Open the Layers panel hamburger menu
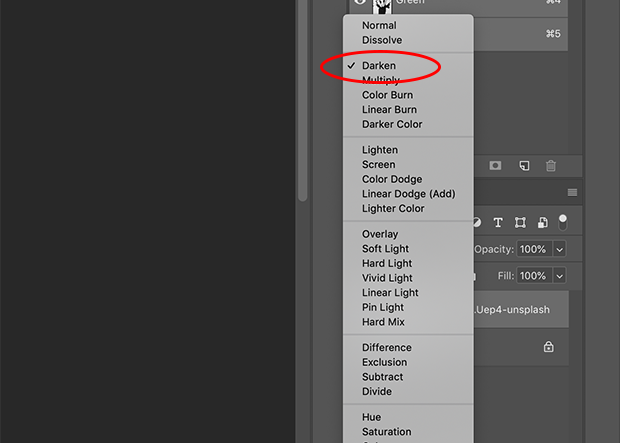 [x=572, y=193]
